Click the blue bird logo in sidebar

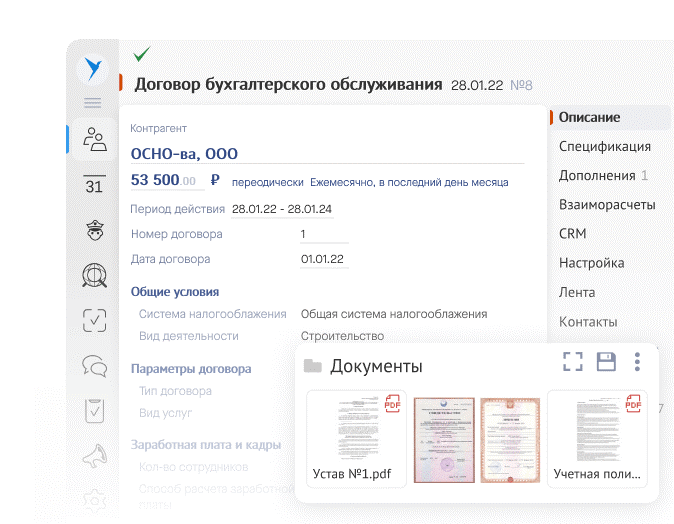93,68
